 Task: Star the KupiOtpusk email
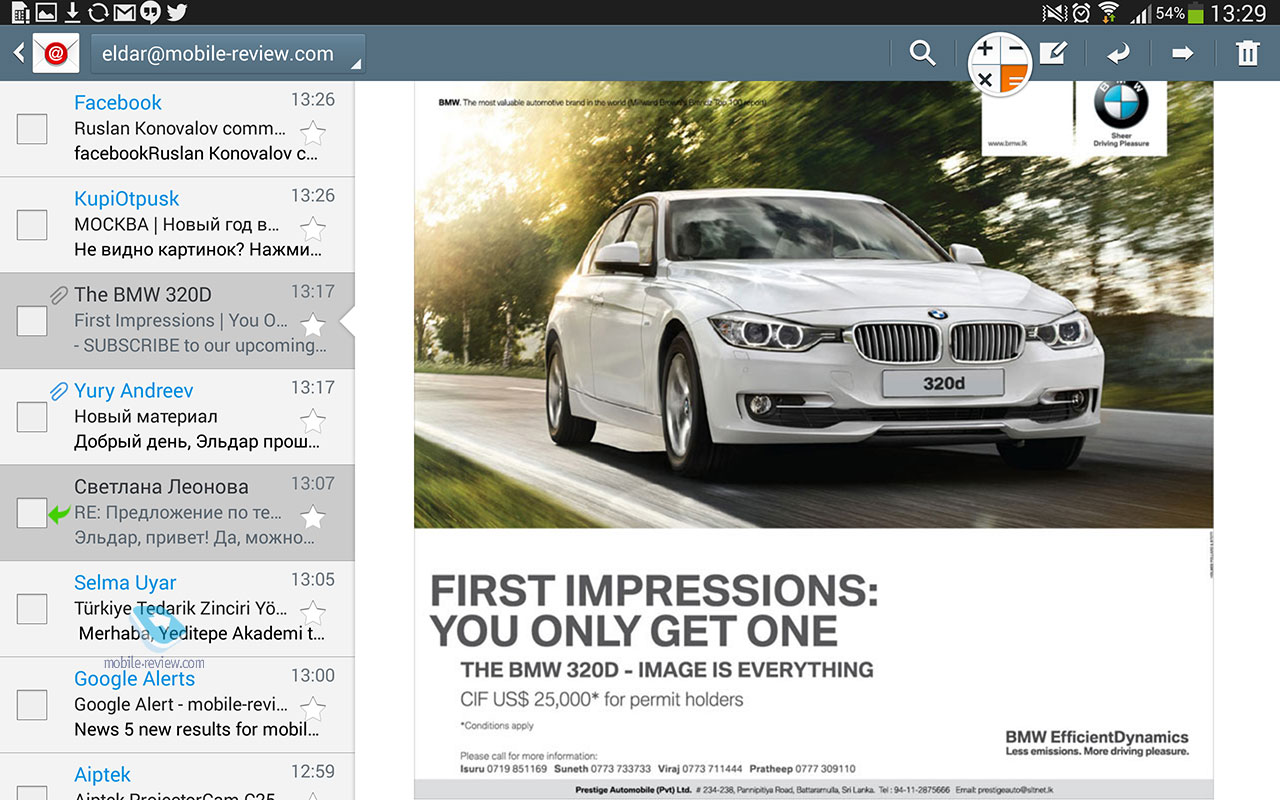[313, 229]
